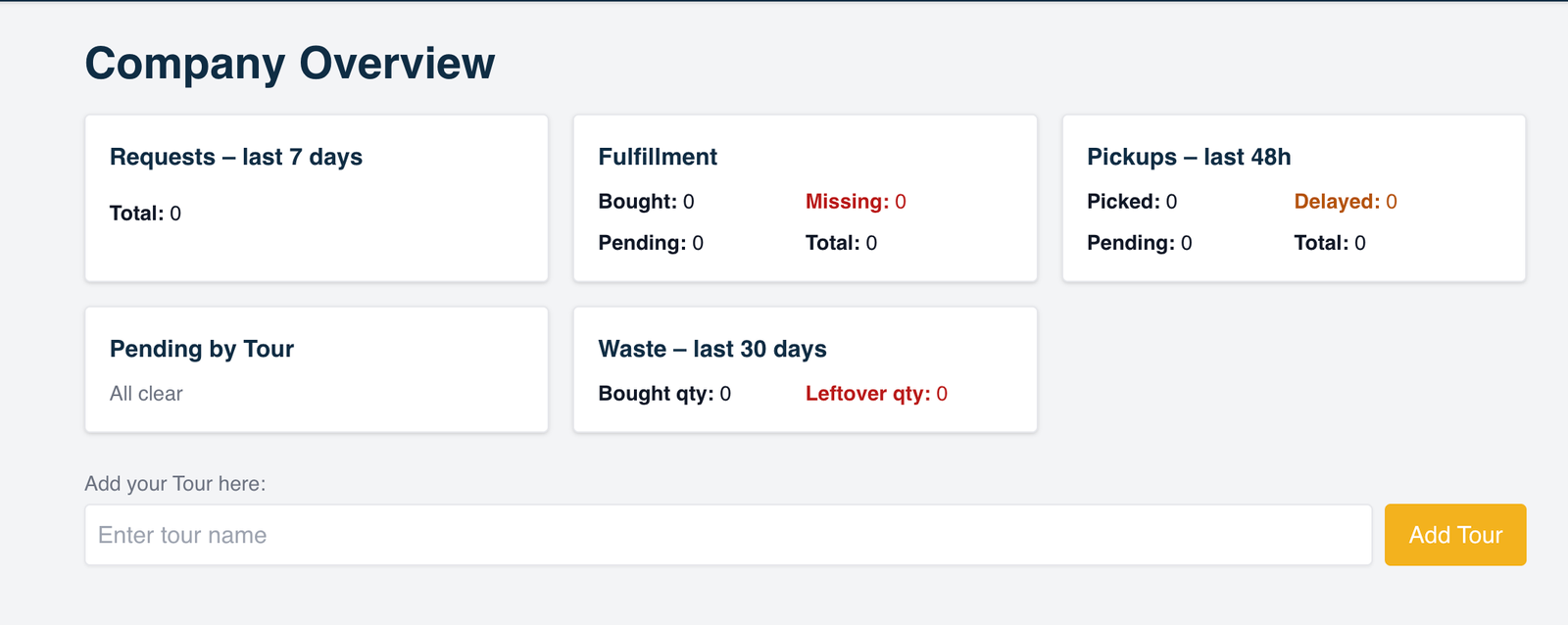Click the Company Overview page heading
The image size is (1568, 625).
click(x=290, y=64)
